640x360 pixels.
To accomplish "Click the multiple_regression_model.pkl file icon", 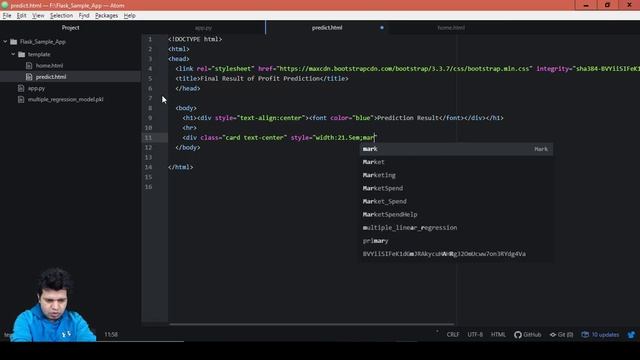I will (21, 99).
